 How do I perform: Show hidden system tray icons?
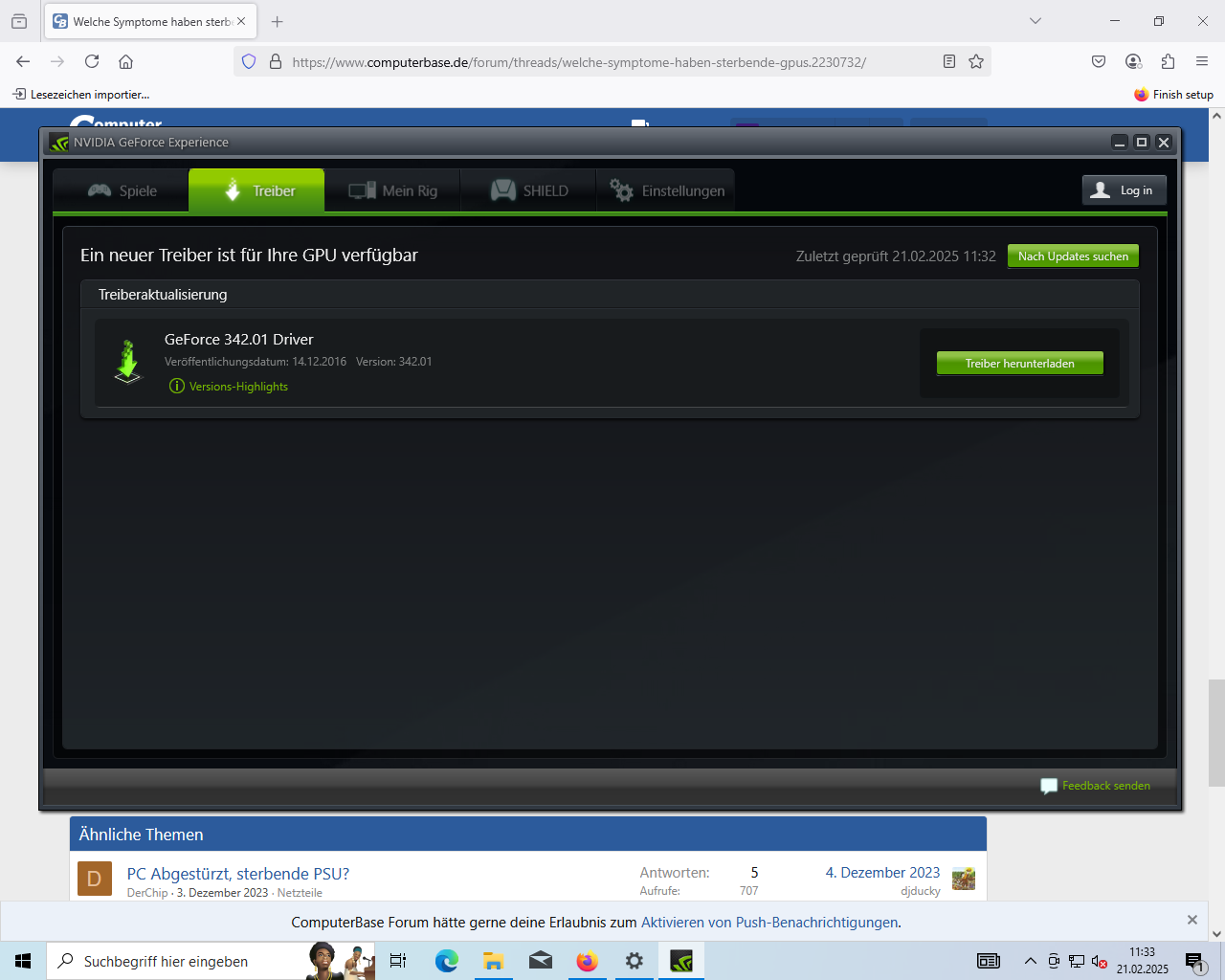click(x=1030, y=961)
